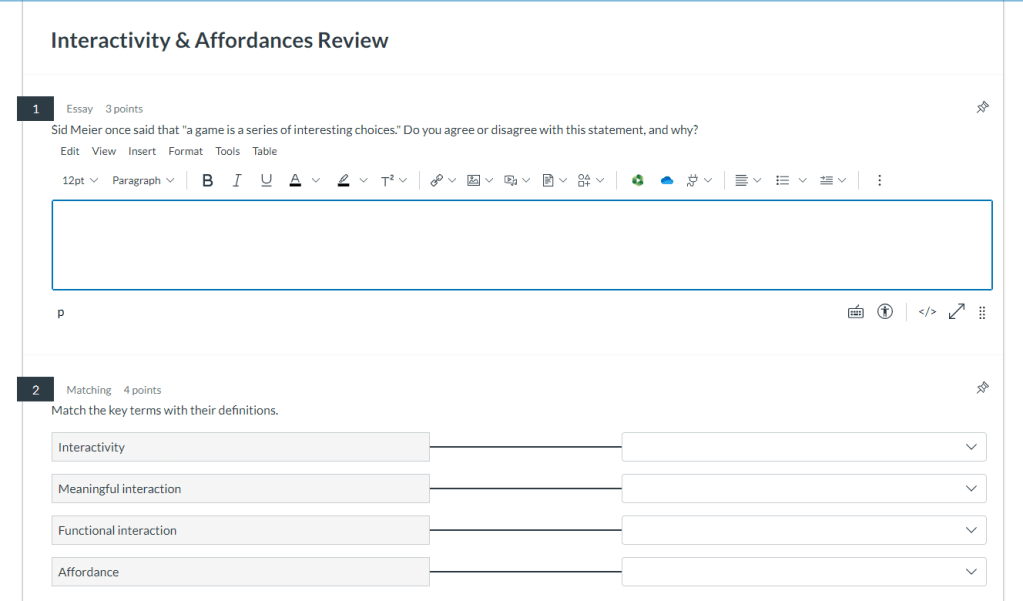
Task: Pin question 1 with the pushpin
Action: click(982, 108)
